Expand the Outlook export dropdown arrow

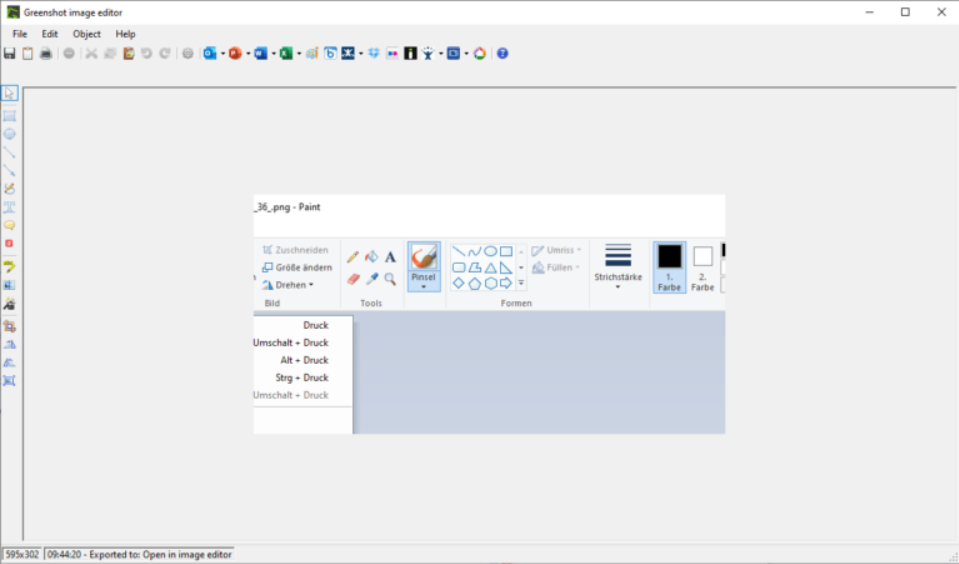[223, 54]
